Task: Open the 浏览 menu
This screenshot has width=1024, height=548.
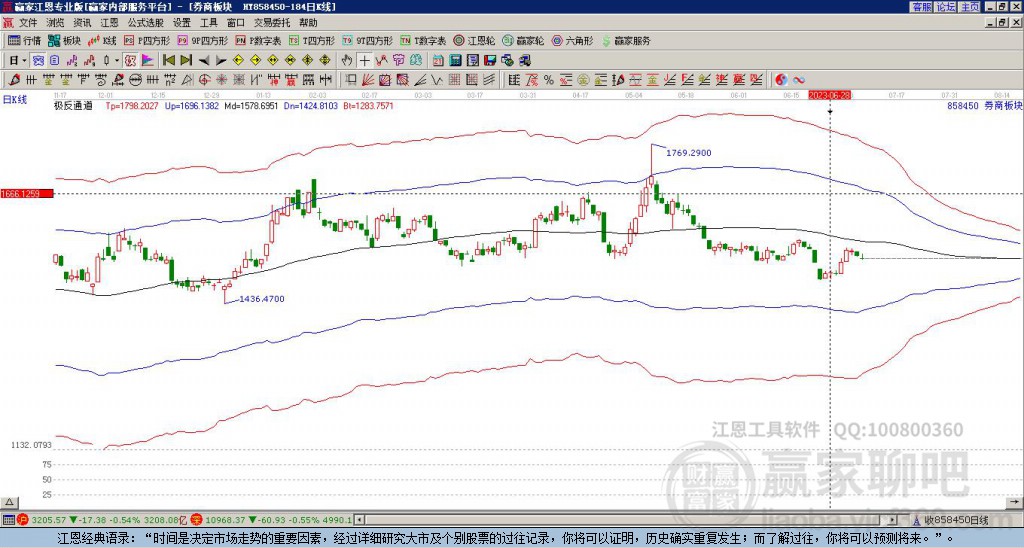Action: (55, 23)
